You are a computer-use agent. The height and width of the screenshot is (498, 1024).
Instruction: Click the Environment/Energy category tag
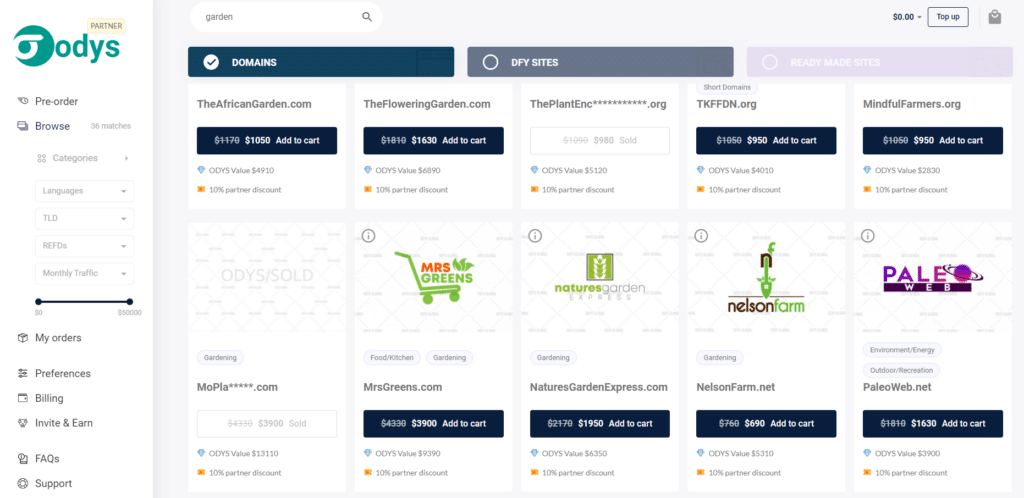tap(902, 350)
